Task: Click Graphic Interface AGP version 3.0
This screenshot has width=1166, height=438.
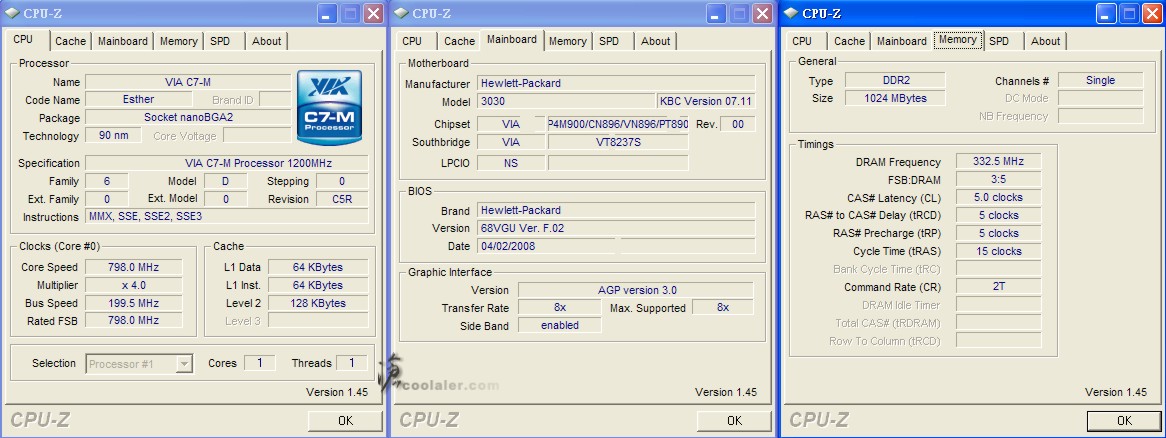Action: coord(636,290)
